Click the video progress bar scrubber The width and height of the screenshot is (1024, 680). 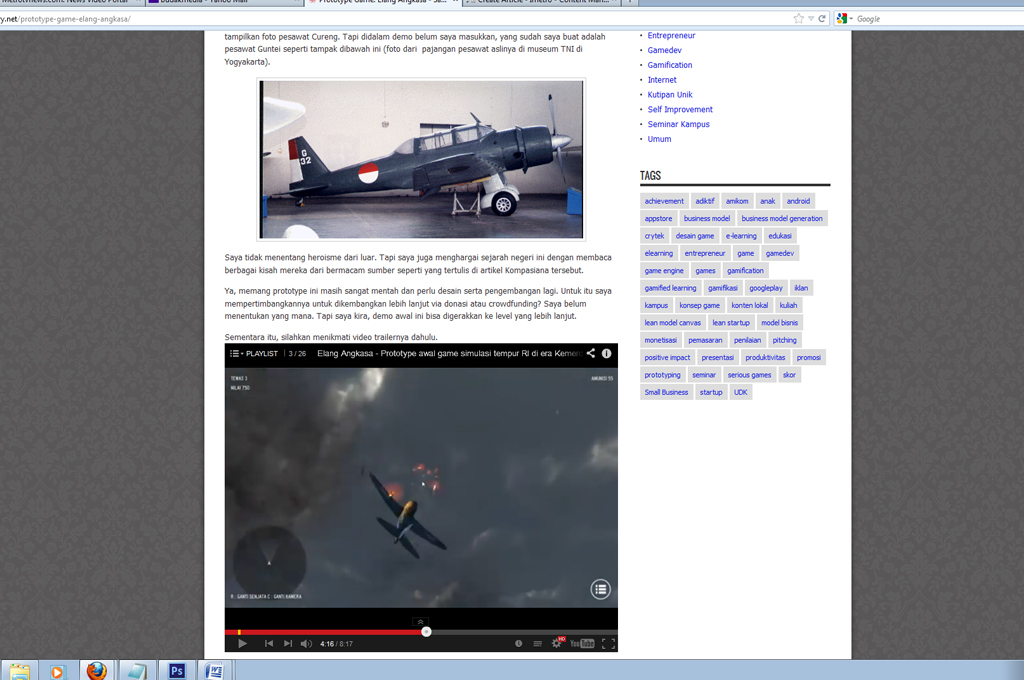click(x=427, y=631)
